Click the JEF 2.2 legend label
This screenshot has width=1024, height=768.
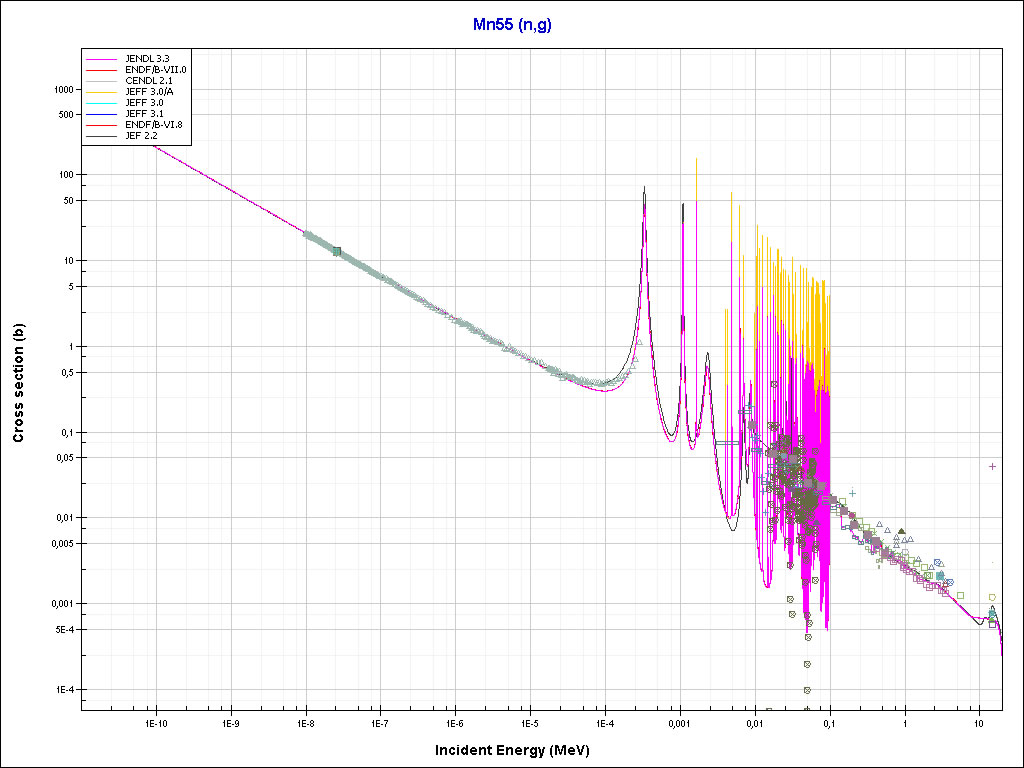(141, 135)
